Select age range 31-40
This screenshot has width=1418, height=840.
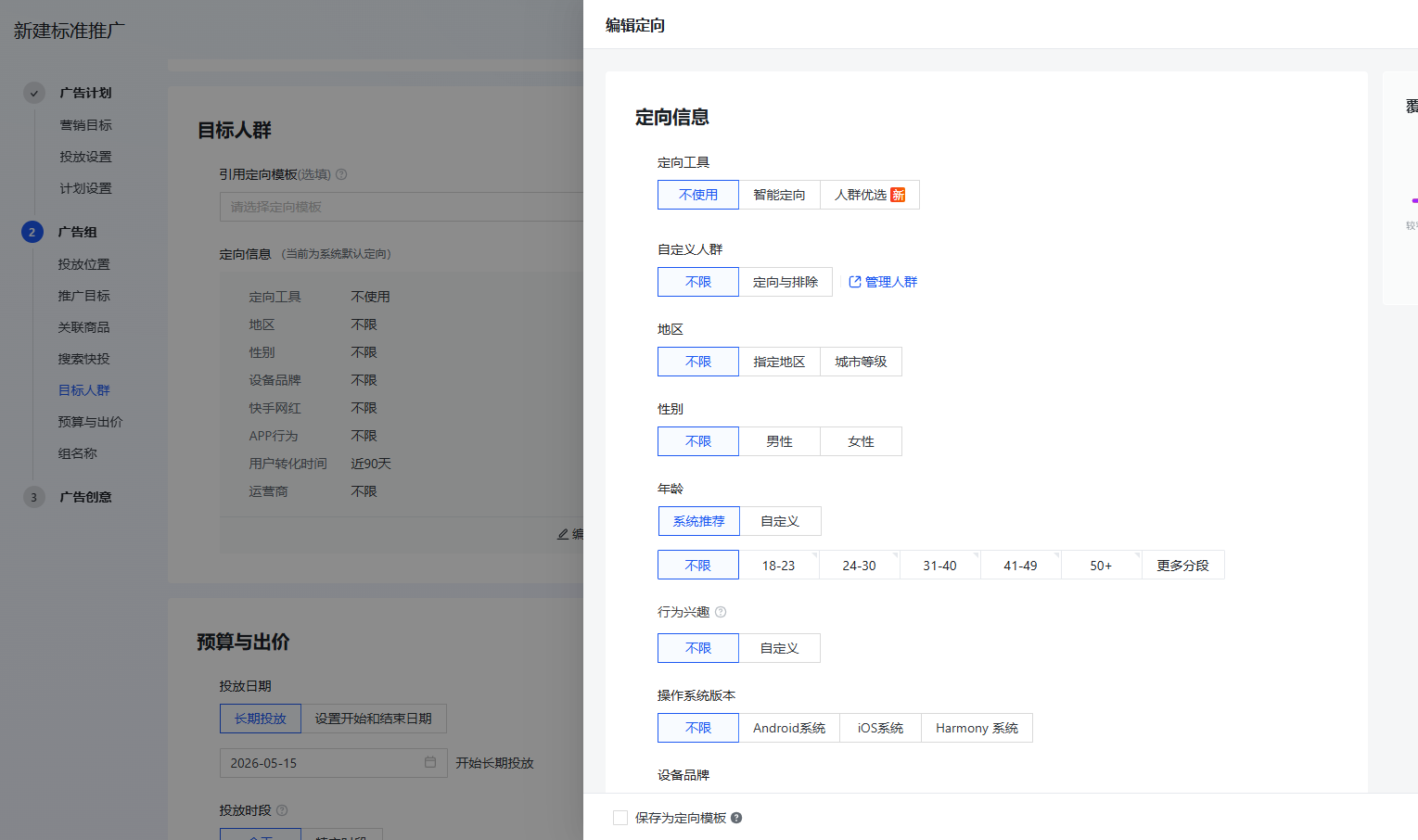[x=939, y=566]
